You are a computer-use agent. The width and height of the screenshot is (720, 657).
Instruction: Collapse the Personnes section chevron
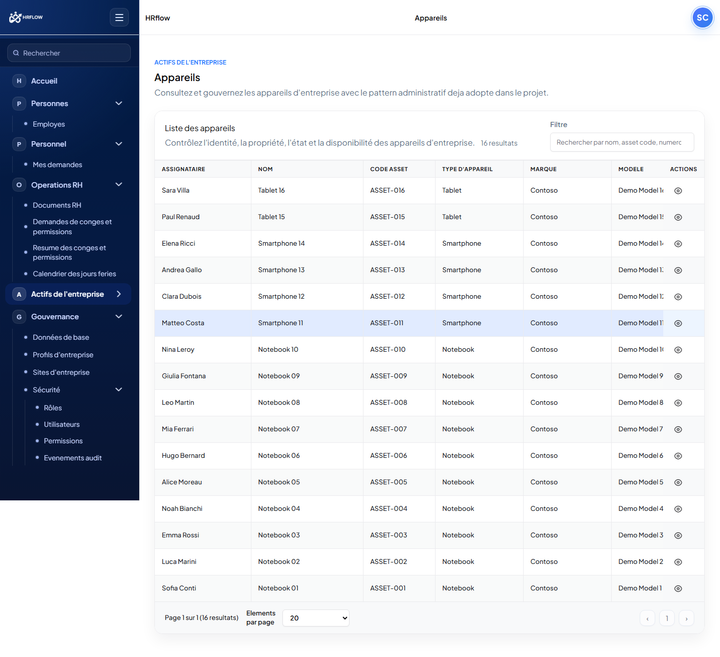click(x=118, y=103)
